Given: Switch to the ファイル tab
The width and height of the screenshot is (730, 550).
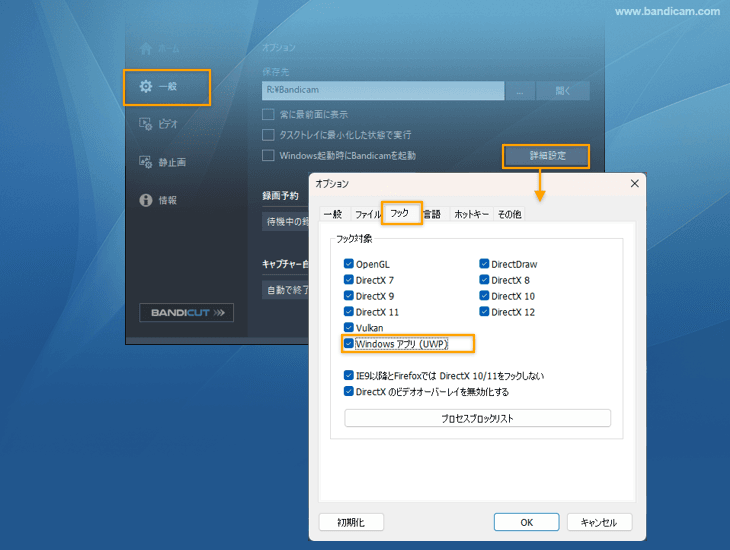Looking at the screenshot, I should point(367,214).
